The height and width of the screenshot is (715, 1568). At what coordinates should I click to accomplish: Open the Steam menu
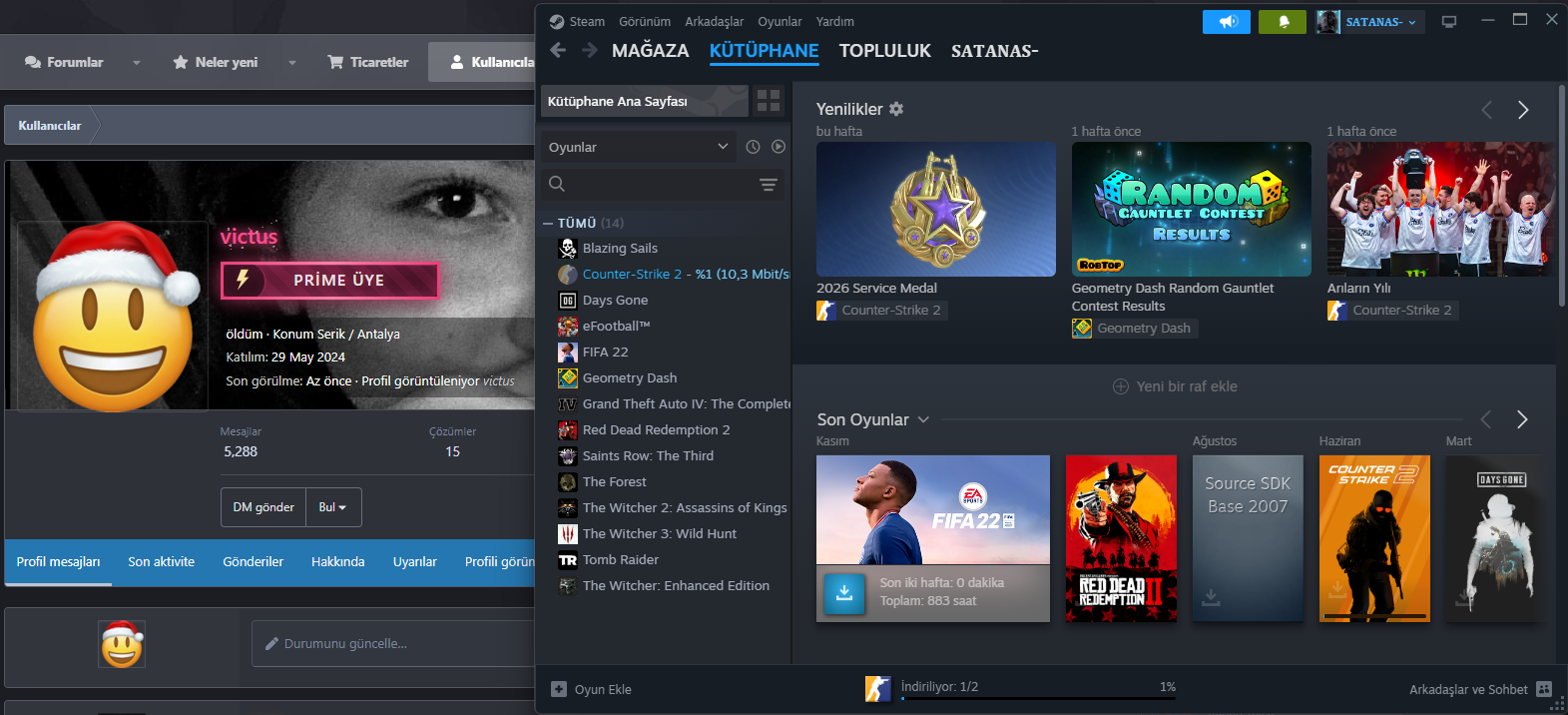click(587, 21)
